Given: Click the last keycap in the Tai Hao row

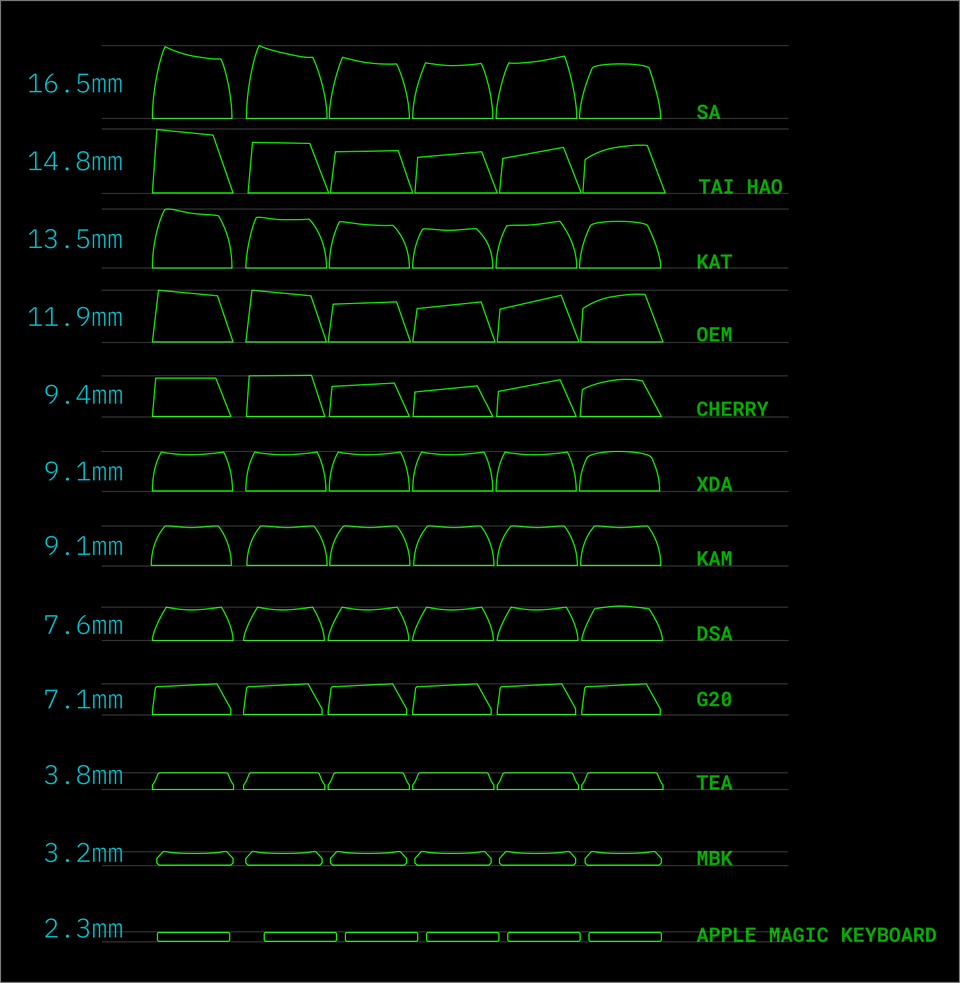Looking at the screenshot, I should pos(622,171).
